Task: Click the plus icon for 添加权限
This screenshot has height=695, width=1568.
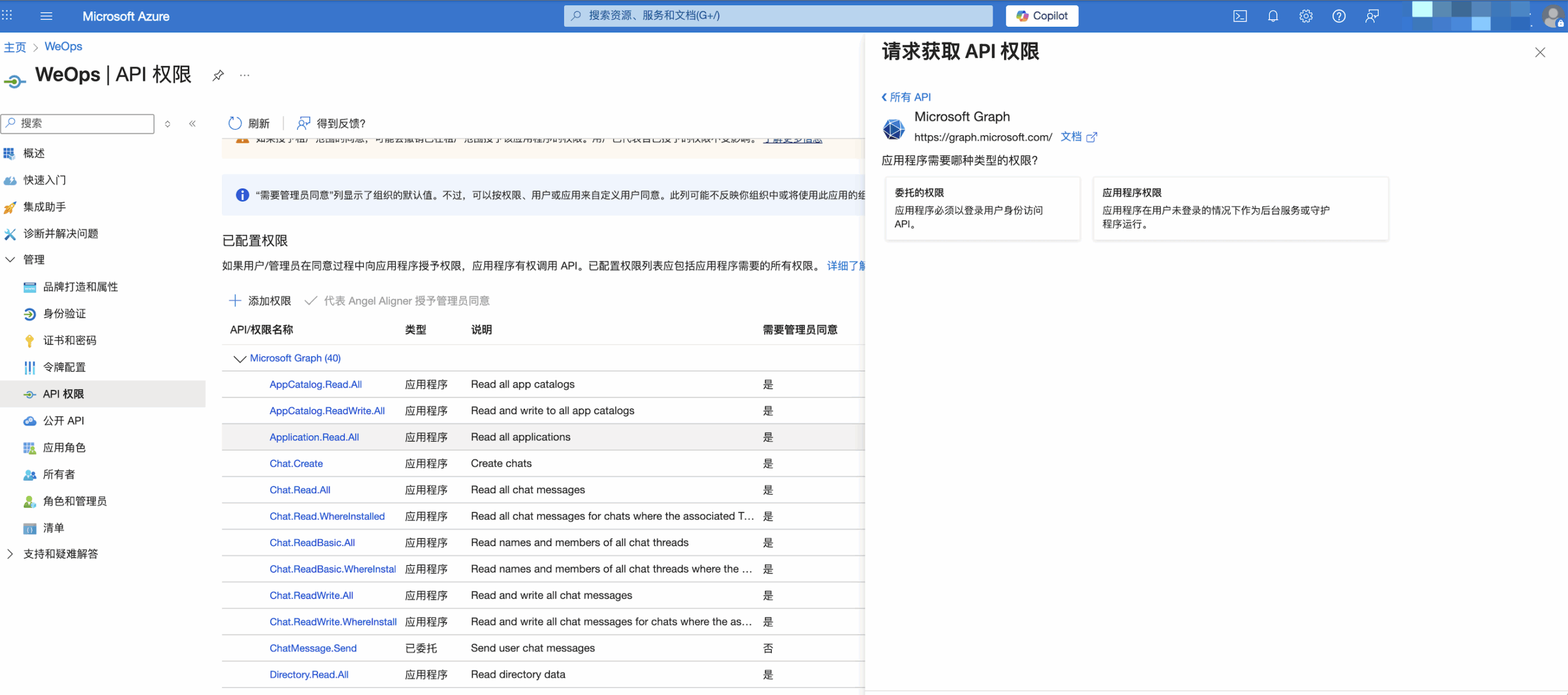Action: tap(235, 301)
